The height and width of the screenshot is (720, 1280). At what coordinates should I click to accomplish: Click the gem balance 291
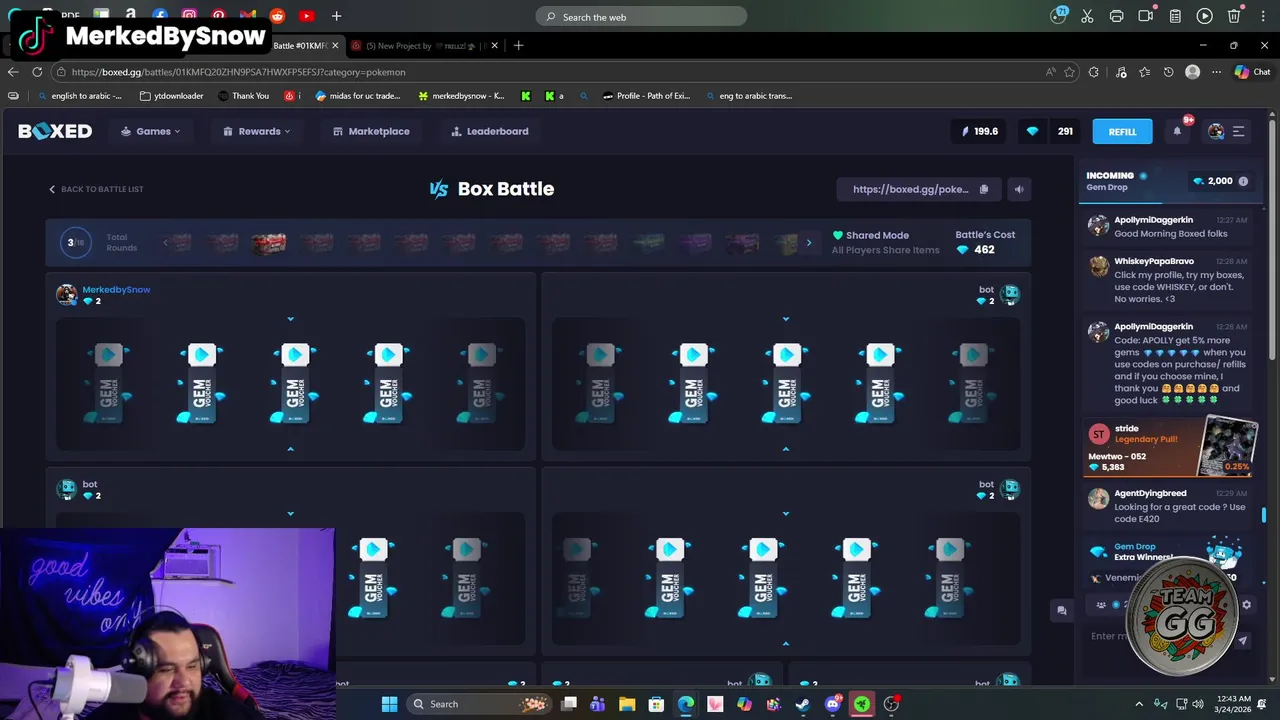1065,131
